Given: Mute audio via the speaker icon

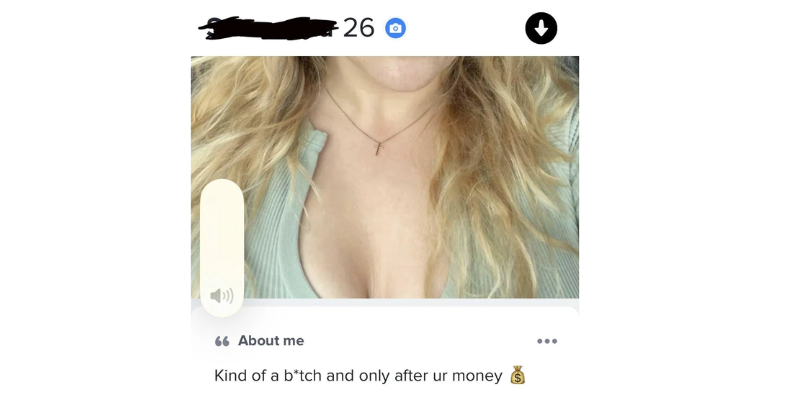Looking at the screenshot, I should (x=222, y=296).
